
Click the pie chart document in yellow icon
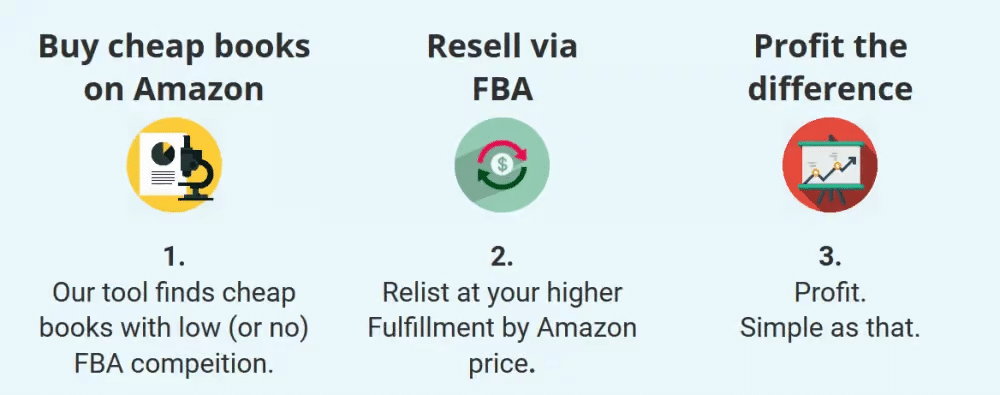158,165
